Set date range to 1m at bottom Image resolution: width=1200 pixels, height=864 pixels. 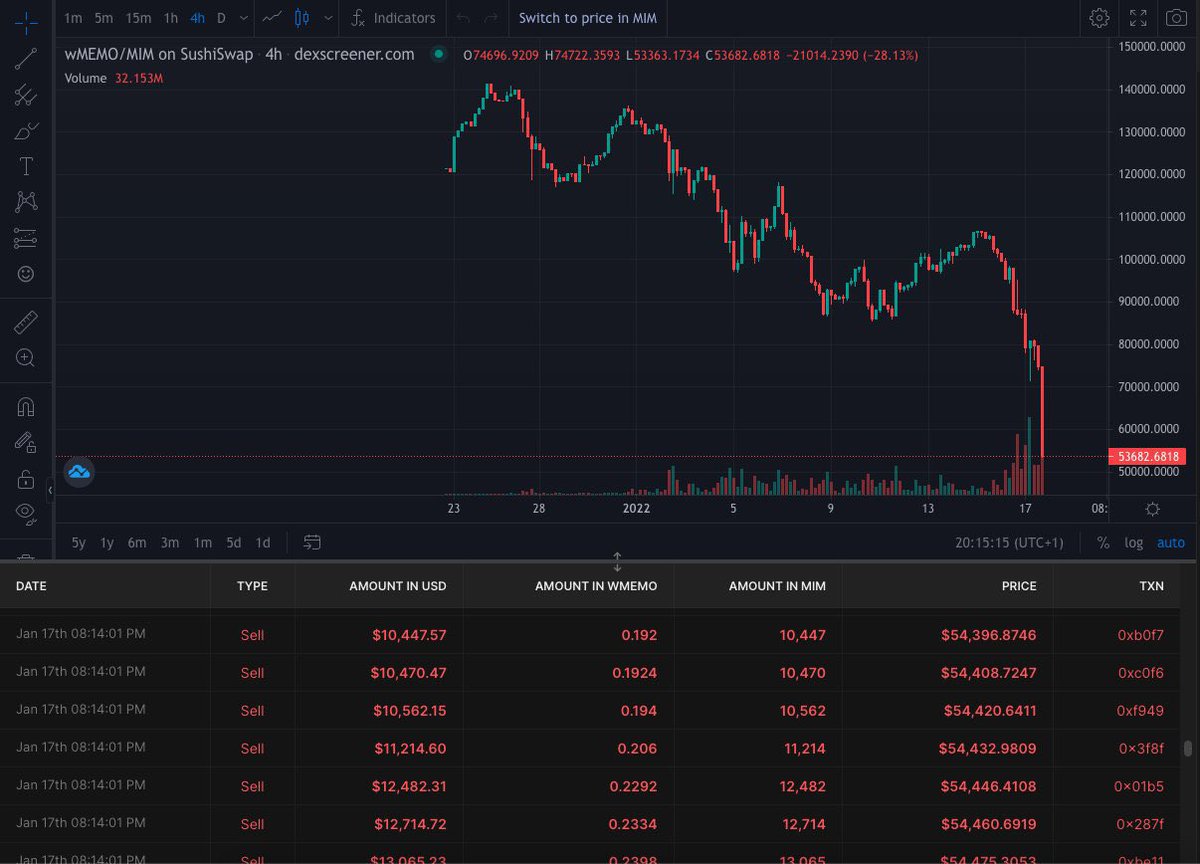click(x=202, y=543)
